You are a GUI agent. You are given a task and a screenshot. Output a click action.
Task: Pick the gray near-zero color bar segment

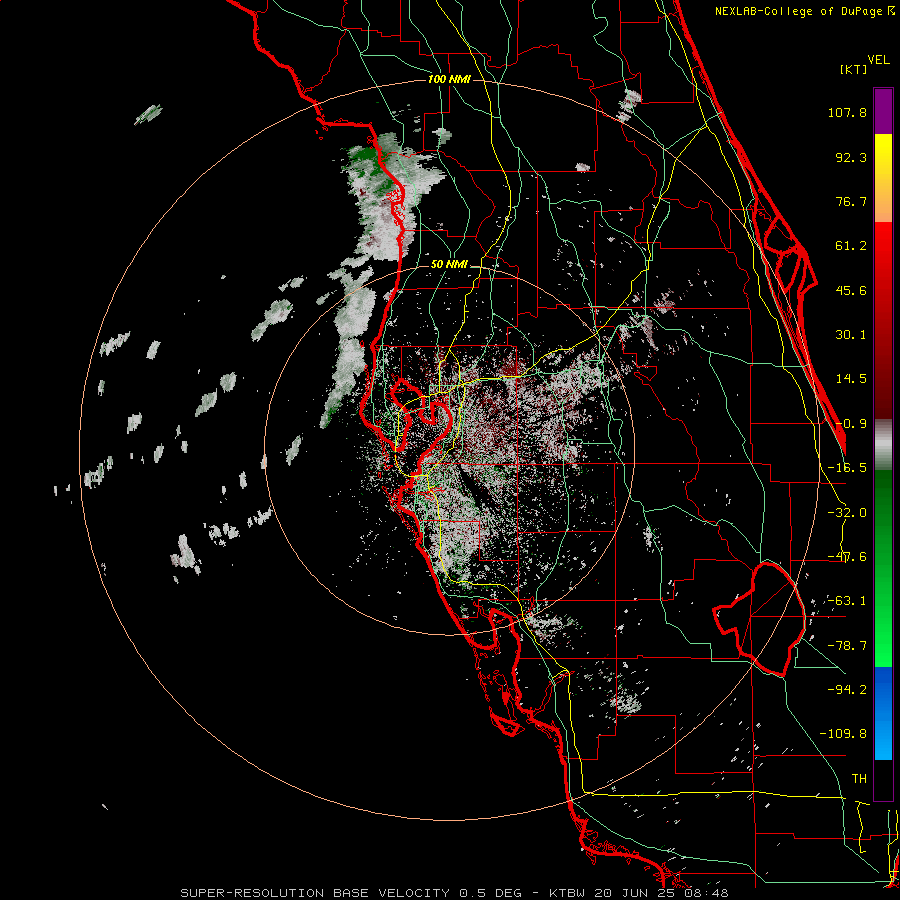[883, 445]
